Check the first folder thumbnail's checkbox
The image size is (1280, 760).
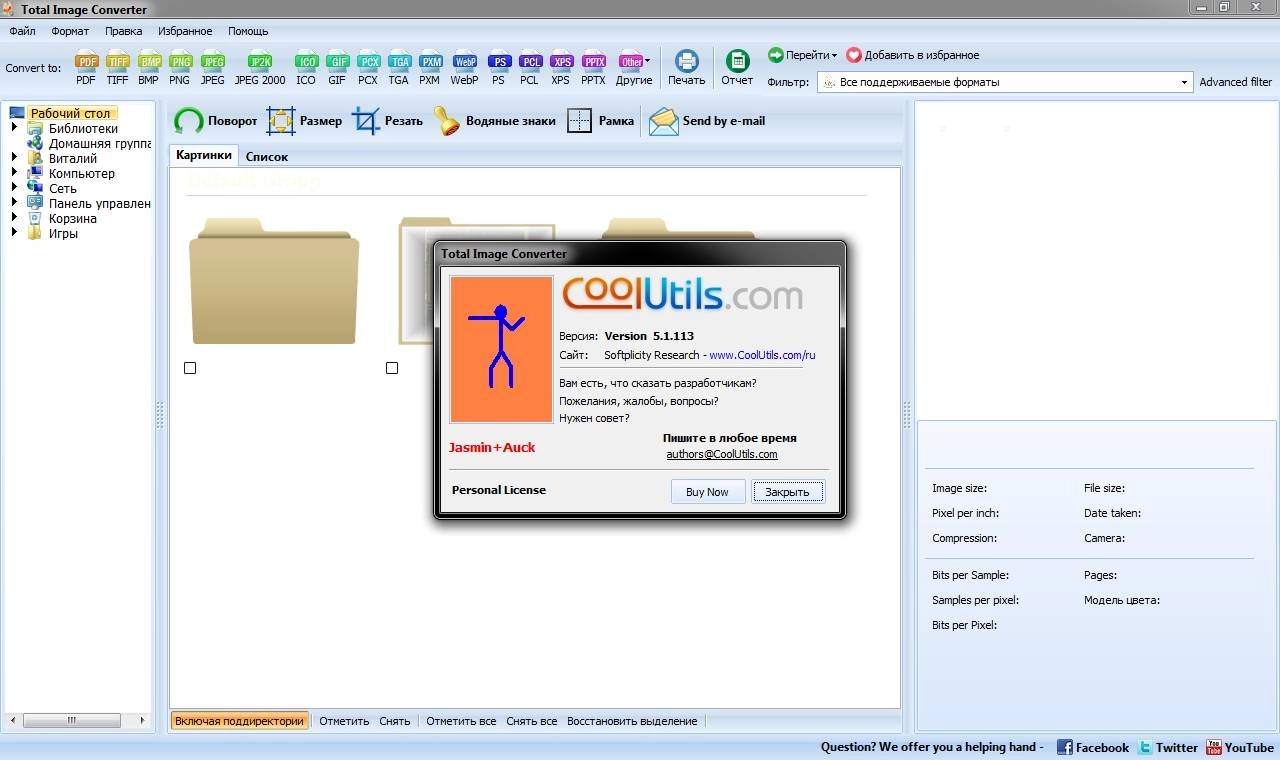point(190,368)
